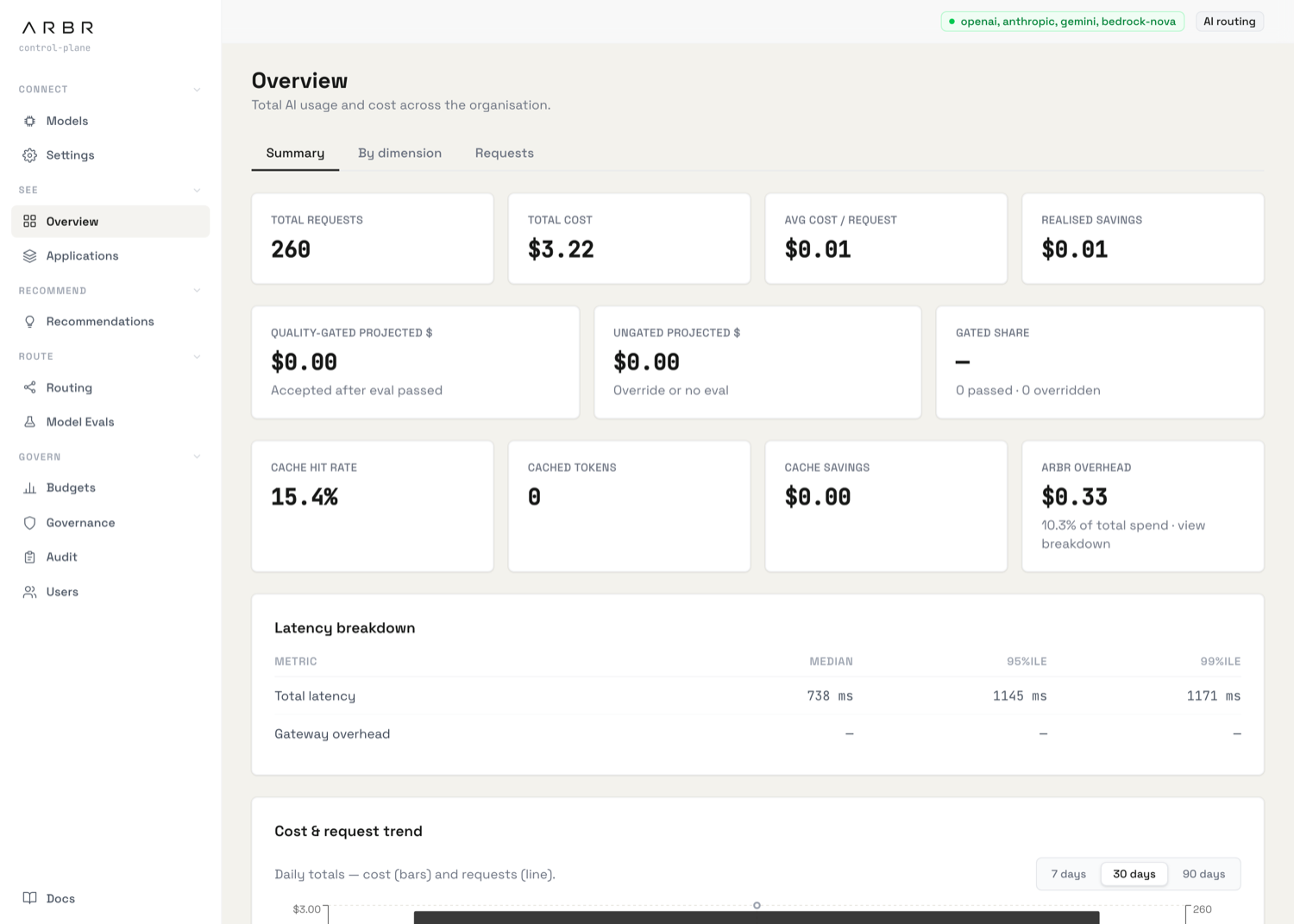Click the 1145 ms 95%ile value

click(1020, 696)
